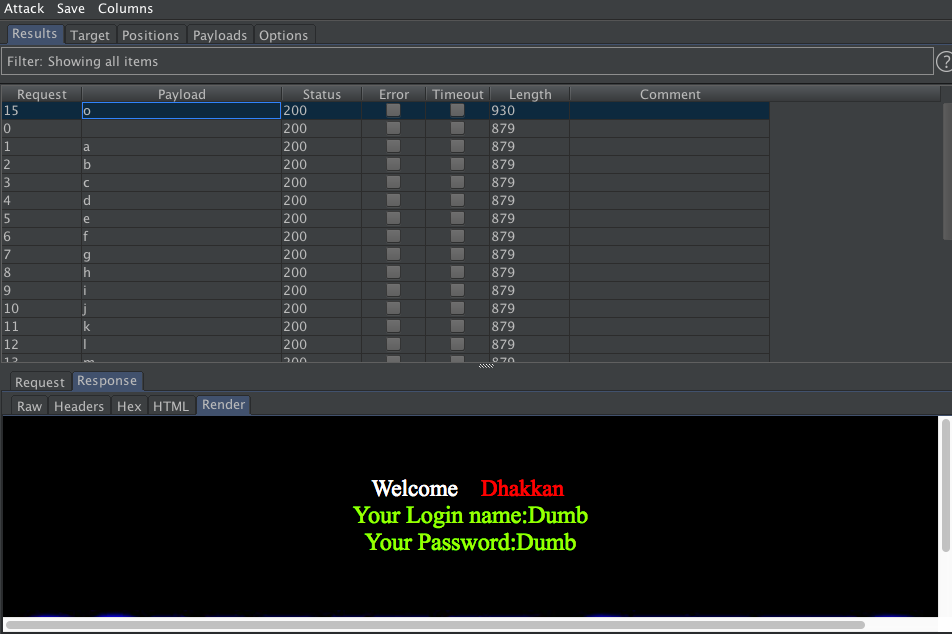Image resolution: width=952 pixels, height=634 pixels.
Task: Select the row with payload k
Action: pyautogui.click(x=386, y=326)
